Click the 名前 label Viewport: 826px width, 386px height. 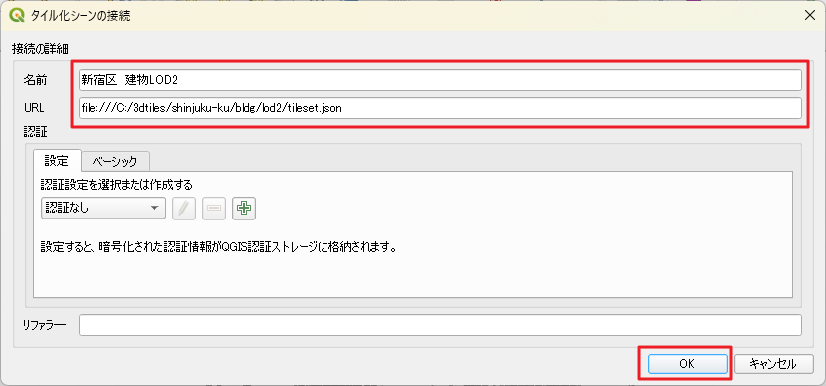click(x=35, y=80)
